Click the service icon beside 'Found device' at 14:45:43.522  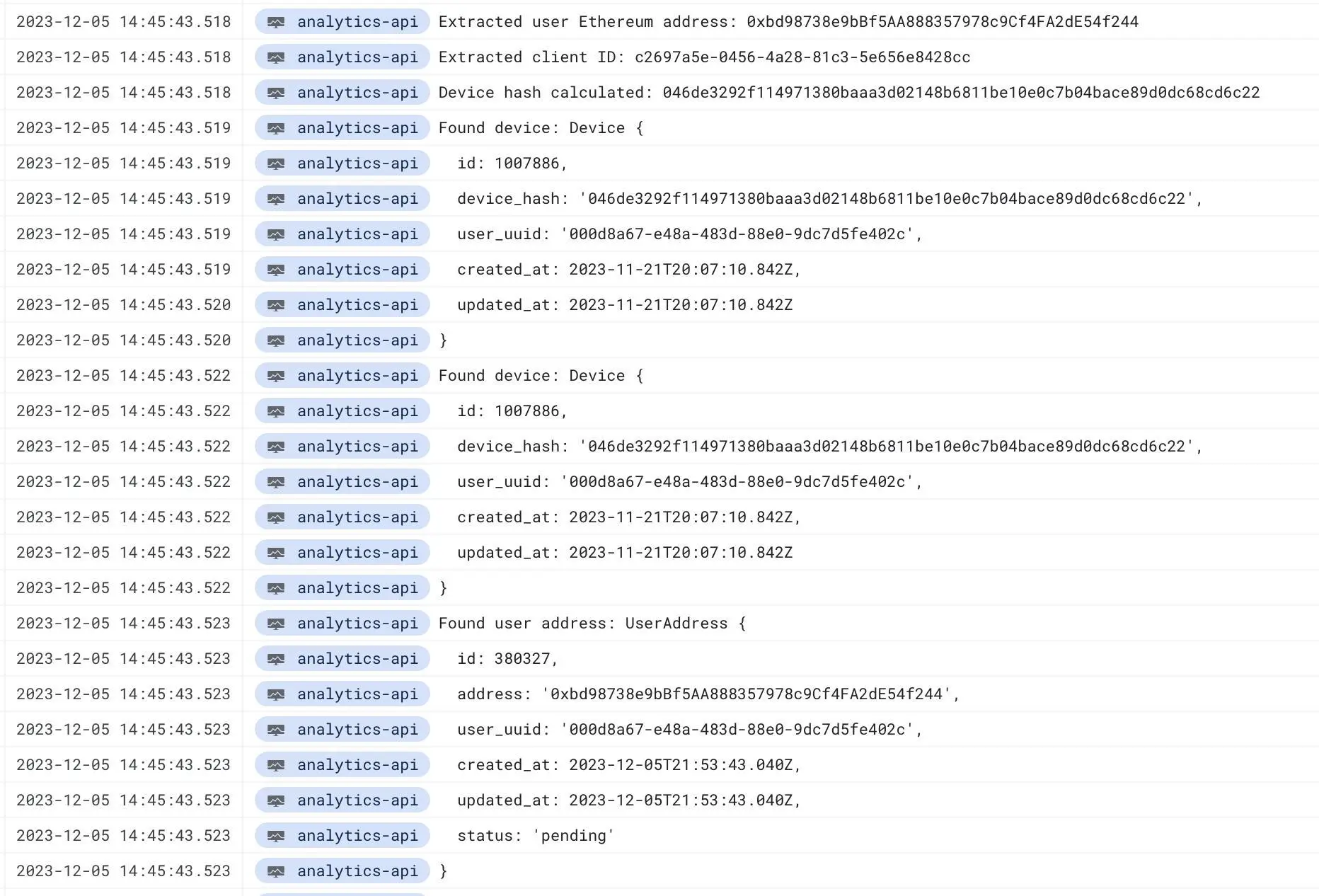[x=276, y=376]
